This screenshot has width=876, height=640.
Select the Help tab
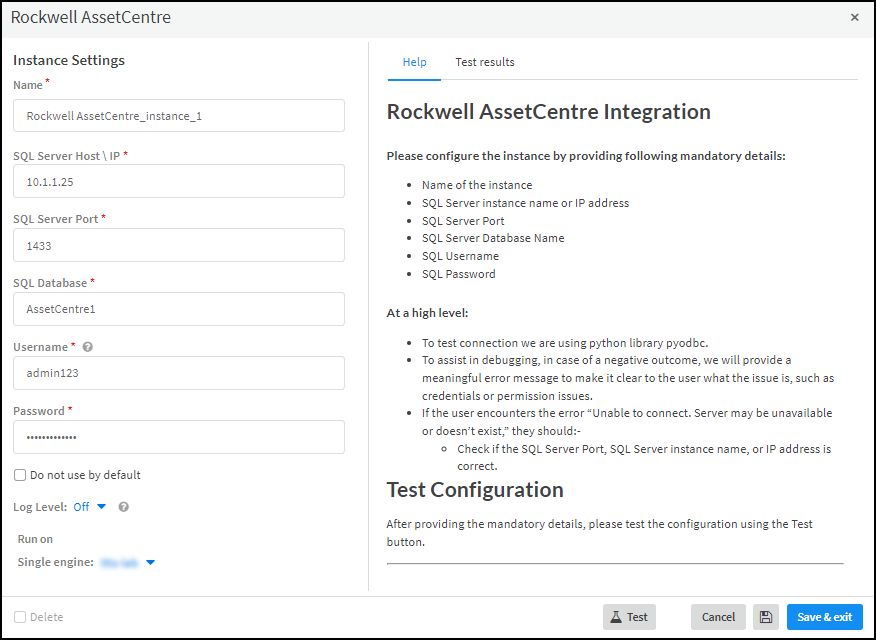tap(414, 62)
